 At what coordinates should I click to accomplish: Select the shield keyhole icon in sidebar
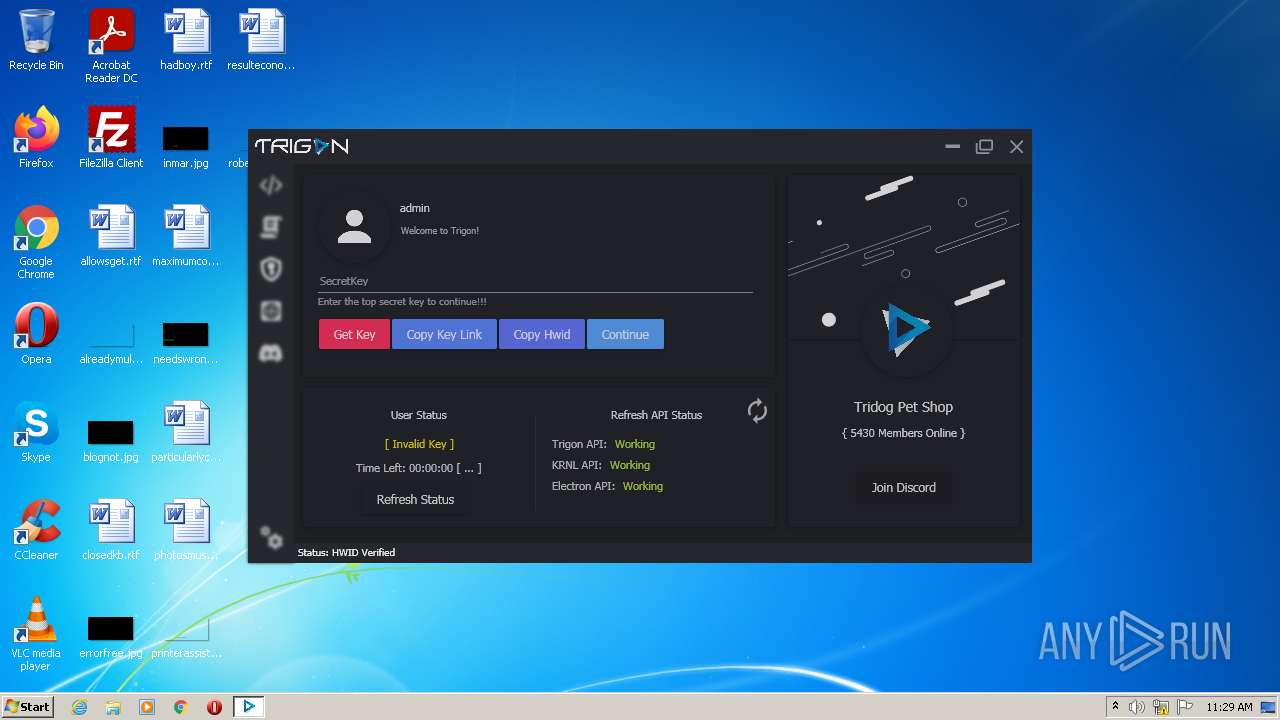(270, 269)
